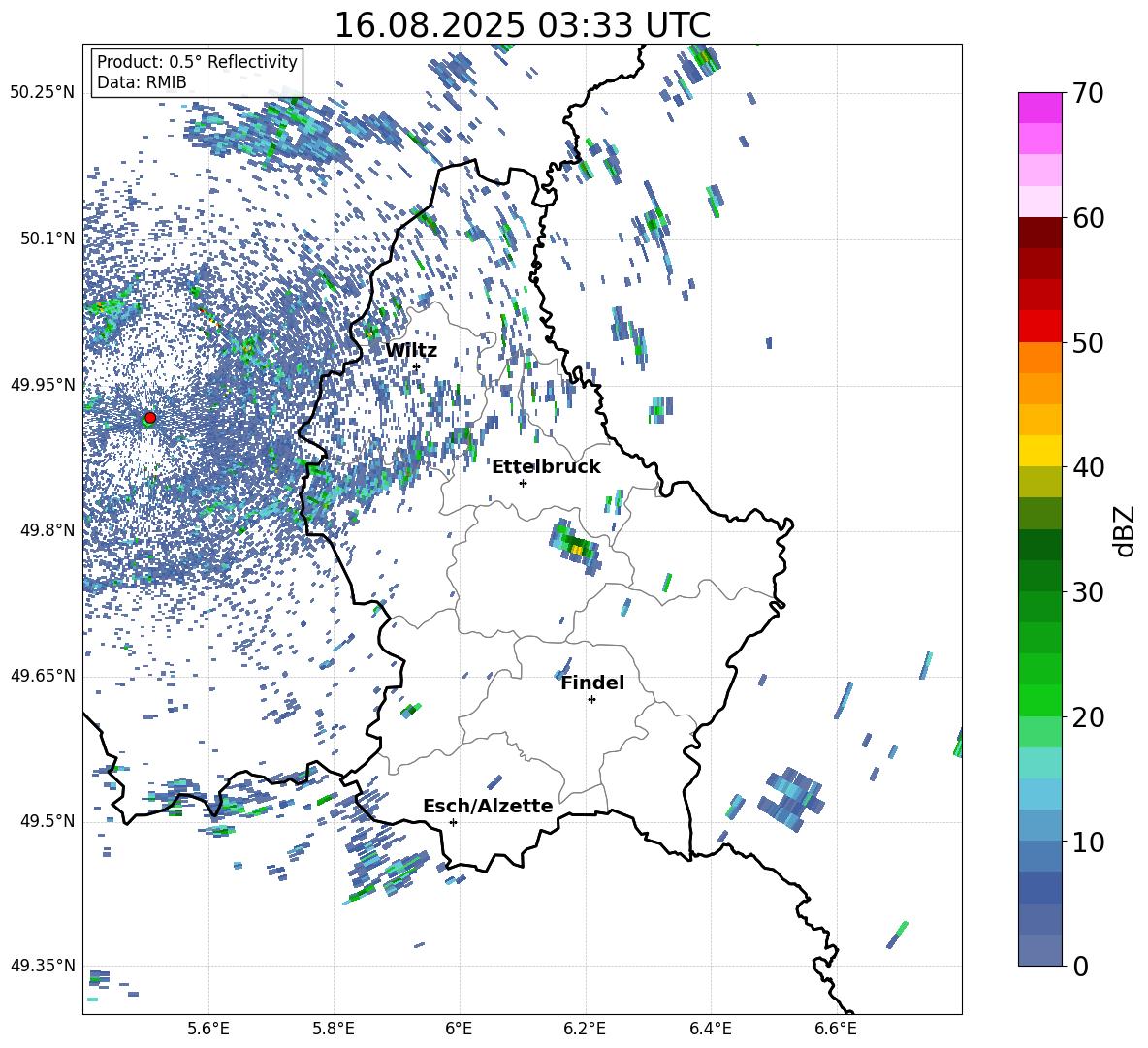Viewport: 1148px width, 1048px height.
Task: Click the Findel station cross marker
Action: (591, 700)
